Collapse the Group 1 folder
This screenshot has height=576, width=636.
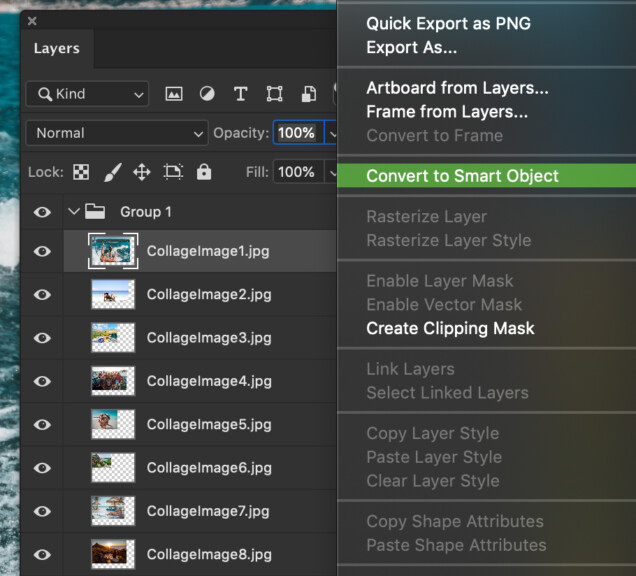(x=73, y=212)
